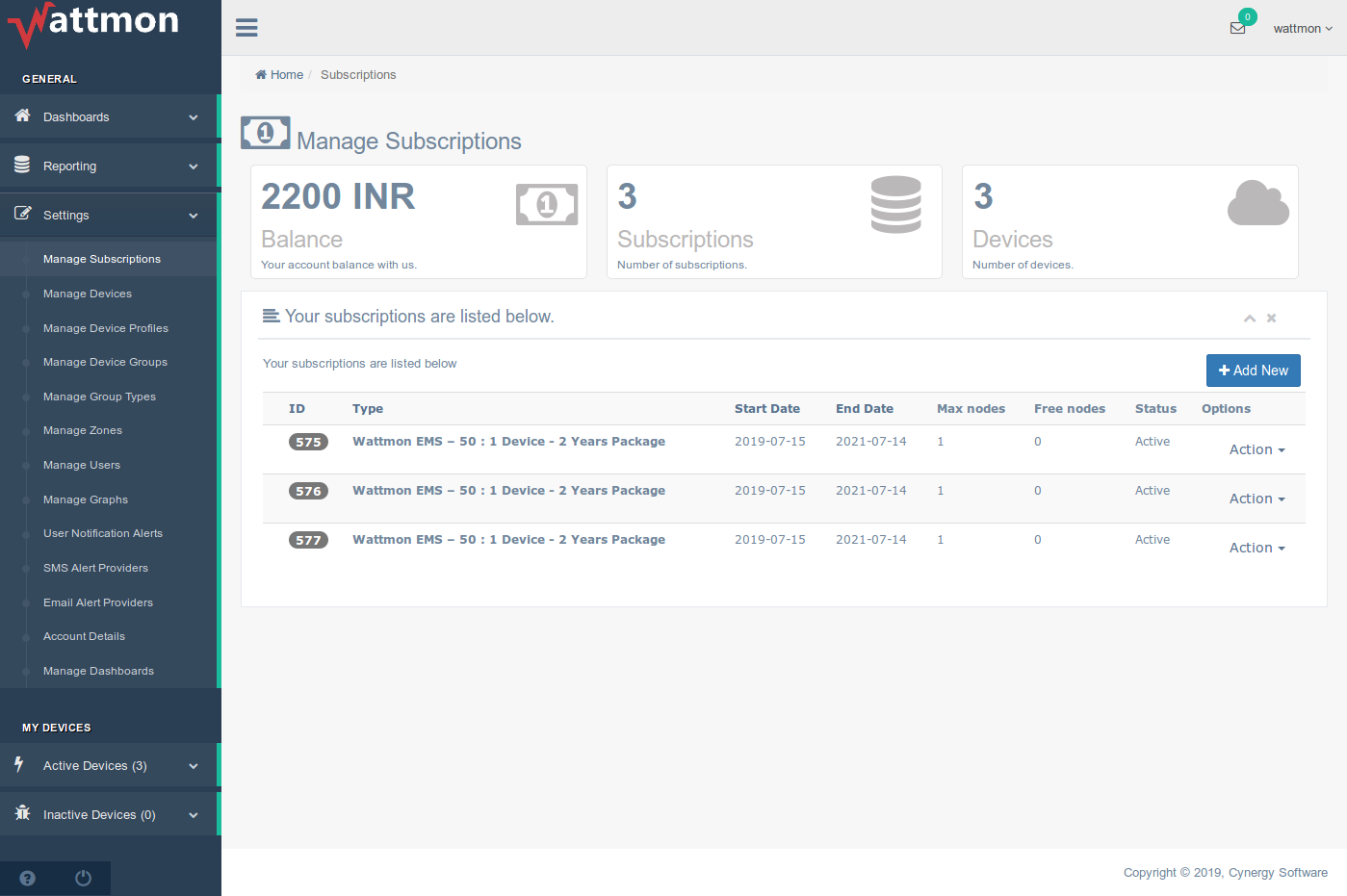Open Action dropdown for subscription 575
Image resolution: width=1347 pixels, height=896 pixels.
click(x=1256, y=449)
